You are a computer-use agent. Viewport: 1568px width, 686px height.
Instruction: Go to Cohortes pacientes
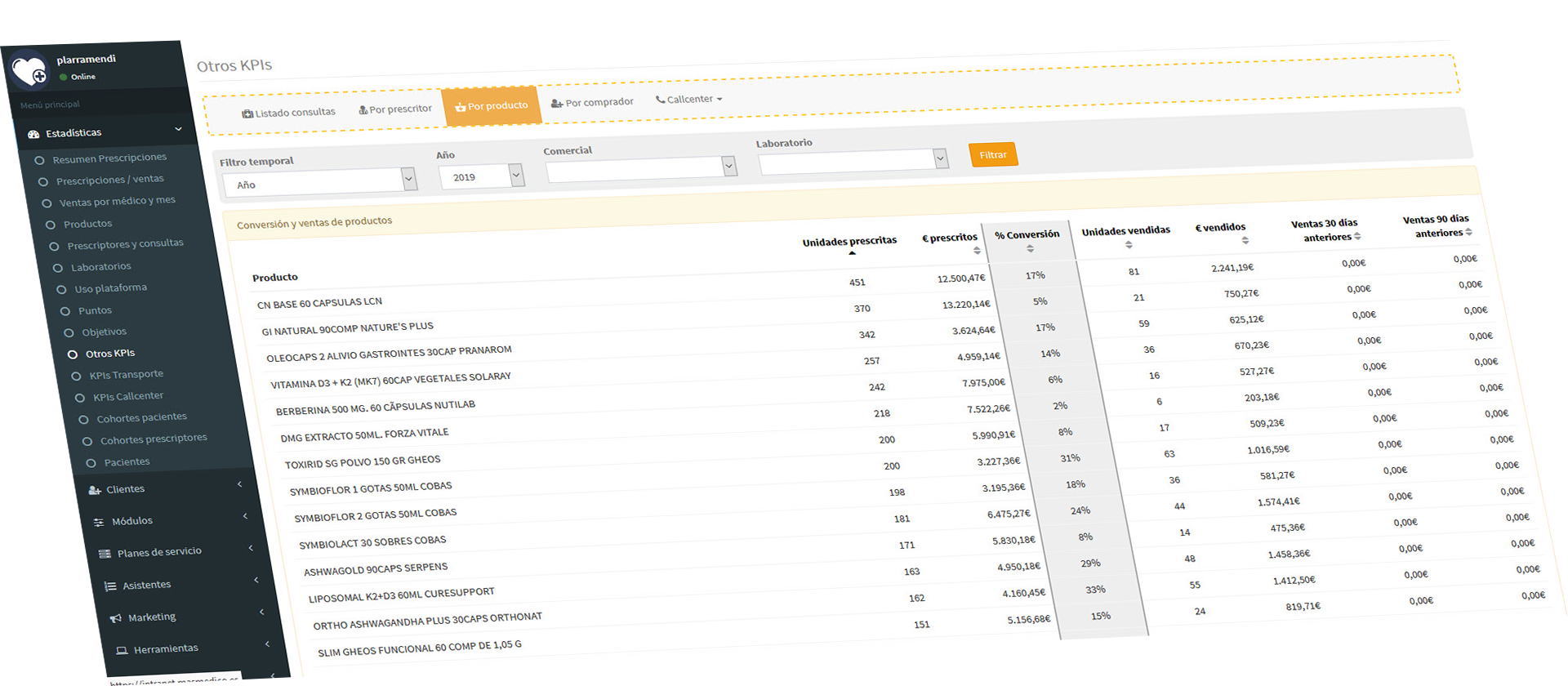click(x=142, y=418)
